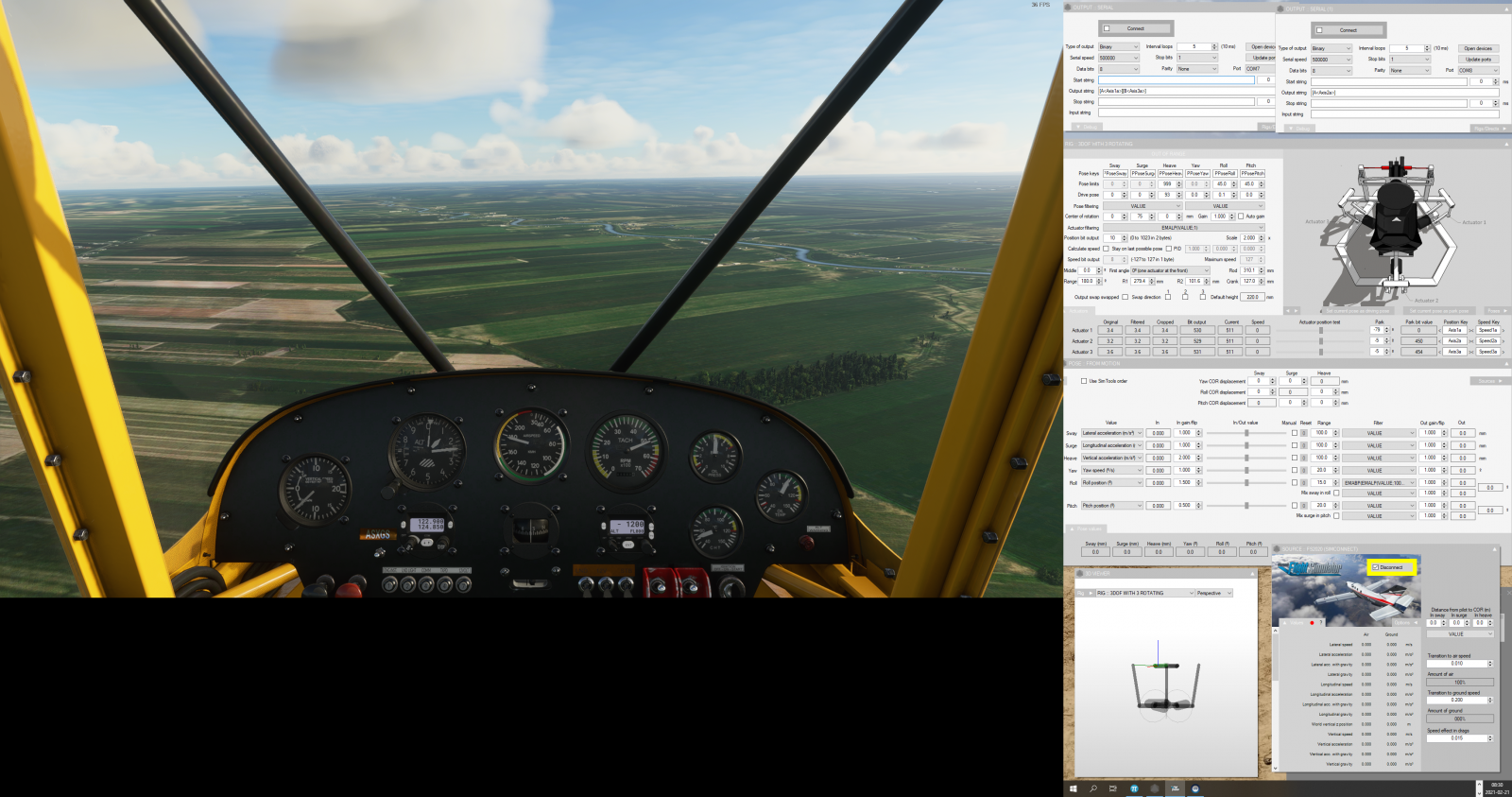Click the Pitch In/Out value slider

click(x=1246, y=506)
